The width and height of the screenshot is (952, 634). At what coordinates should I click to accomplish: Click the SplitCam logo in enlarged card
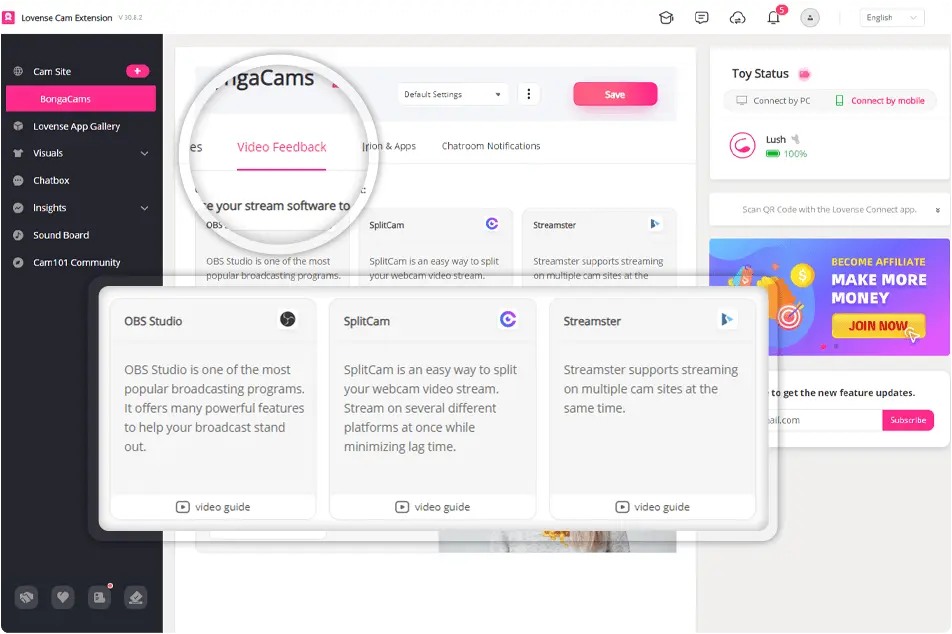coord(508,319)
